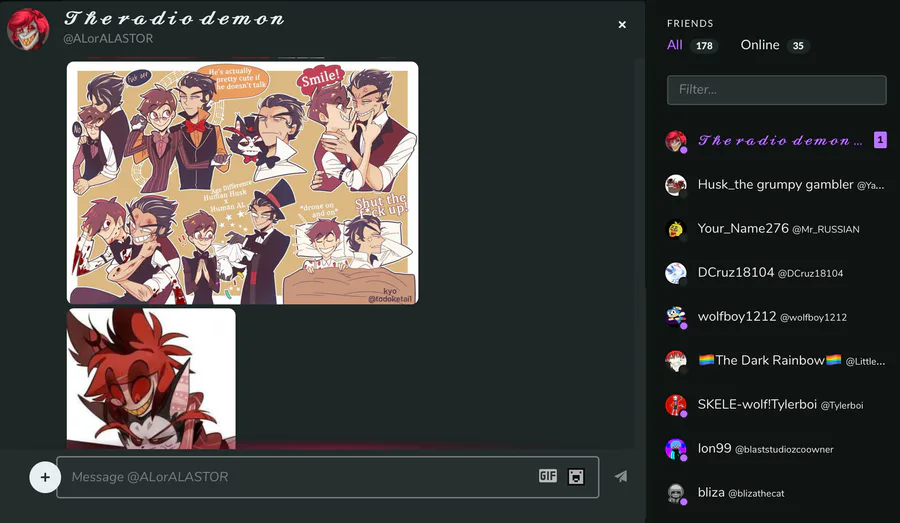Click @wolfboy1212 handle
Viewport: 900px width, 523px height.
(x=813, y=317)
